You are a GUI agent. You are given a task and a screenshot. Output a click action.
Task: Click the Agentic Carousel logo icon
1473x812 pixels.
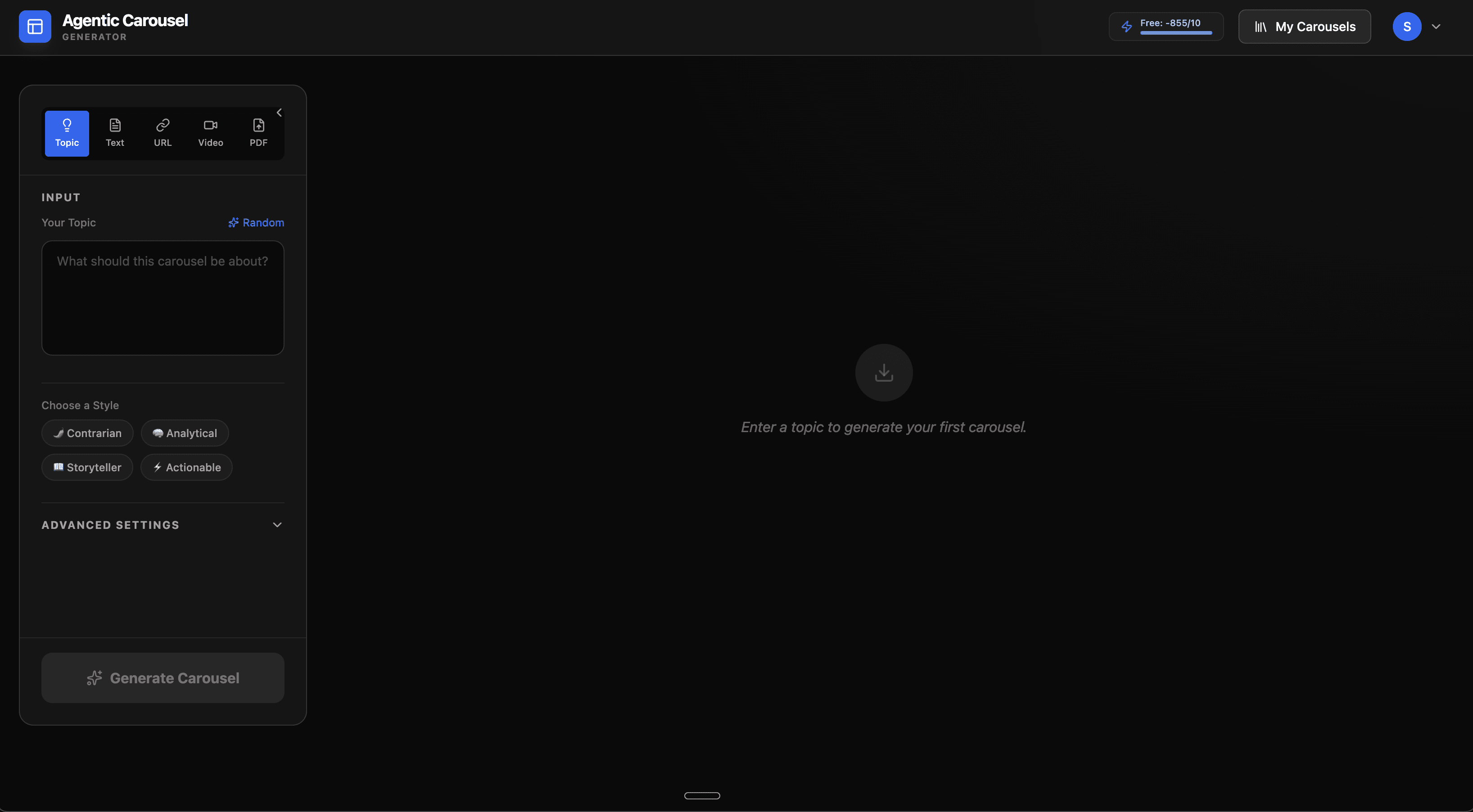[35, 26]
